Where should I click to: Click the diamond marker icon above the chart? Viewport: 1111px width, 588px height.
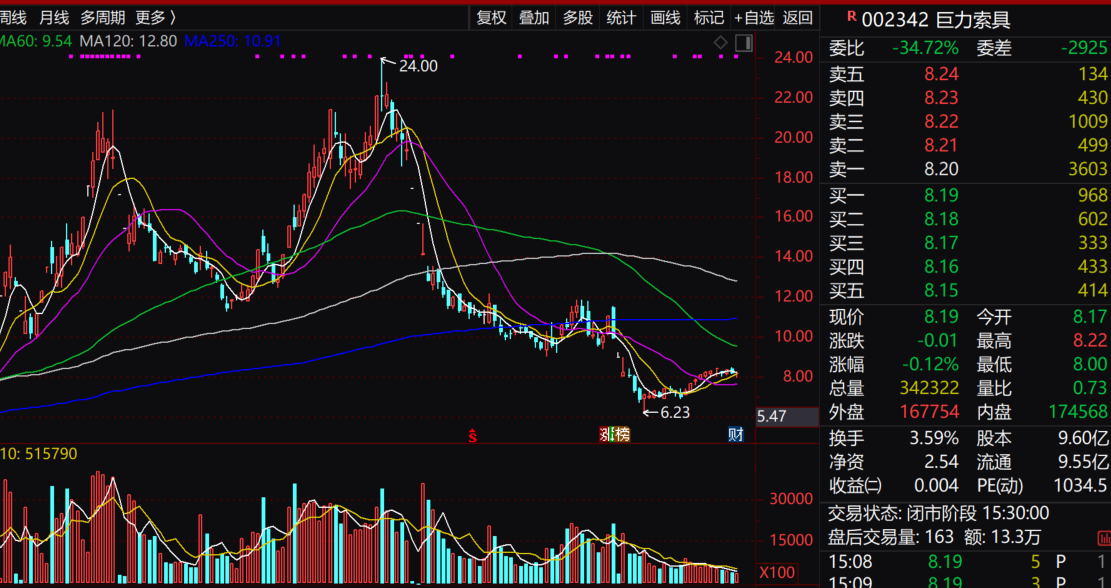[x=721, y=43]
